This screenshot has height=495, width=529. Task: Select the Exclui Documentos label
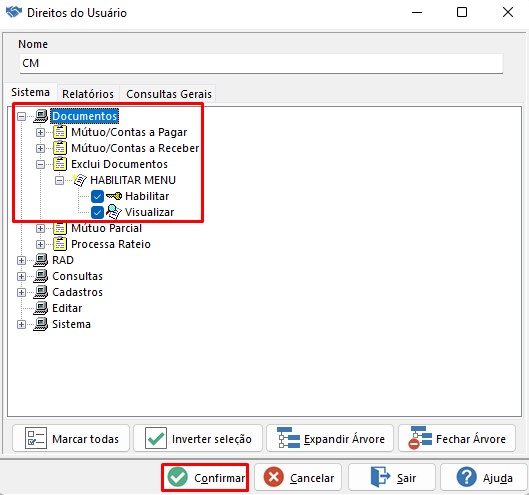click(x=119, y=164)
